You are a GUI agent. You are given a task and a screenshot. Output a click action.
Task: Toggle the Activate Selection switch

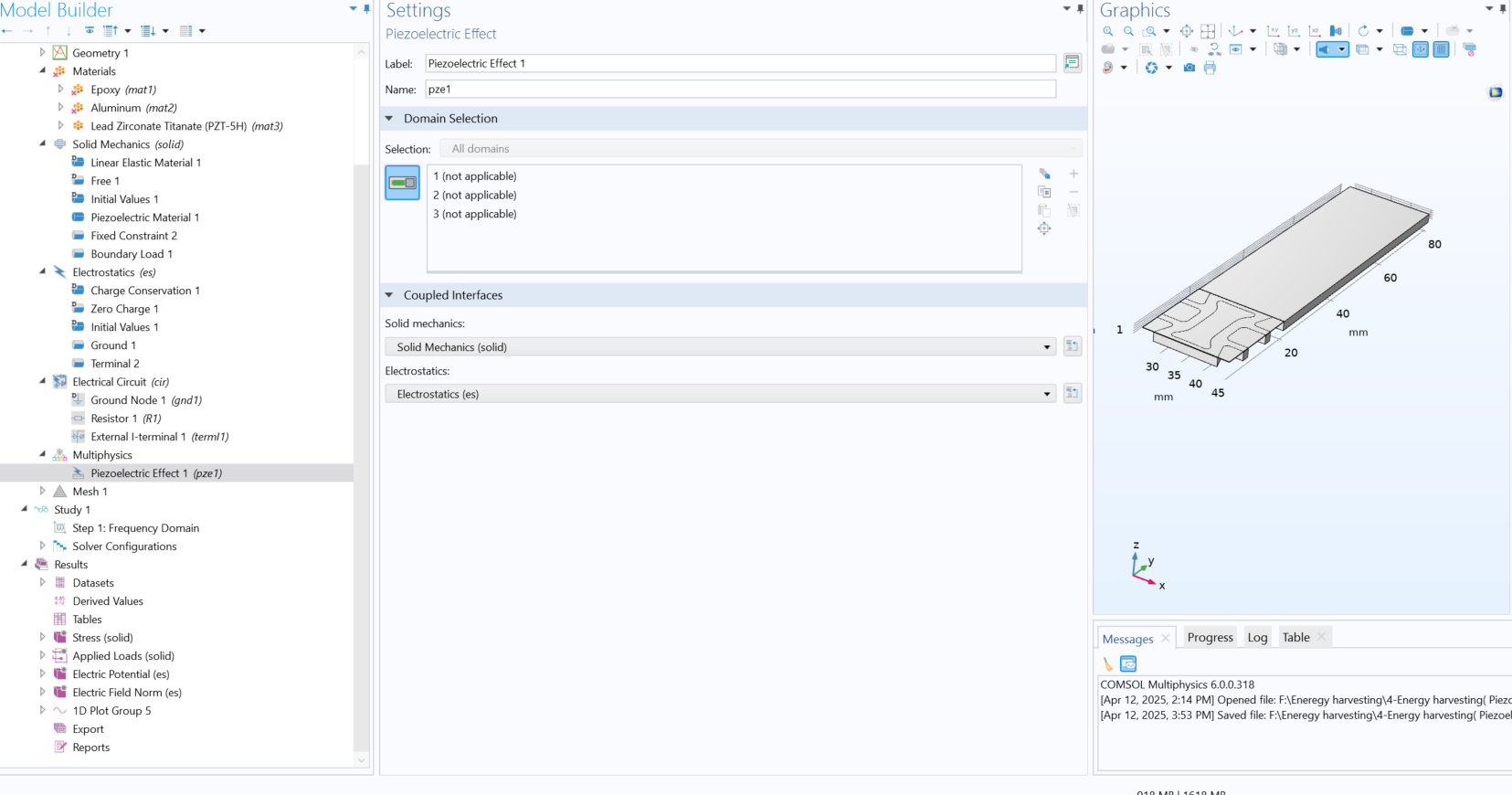coord(402,183)
